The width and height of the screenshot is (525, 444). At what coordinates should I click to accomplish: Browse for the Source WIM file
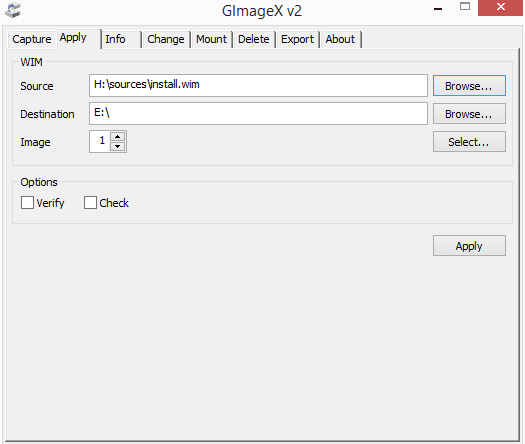469,86
